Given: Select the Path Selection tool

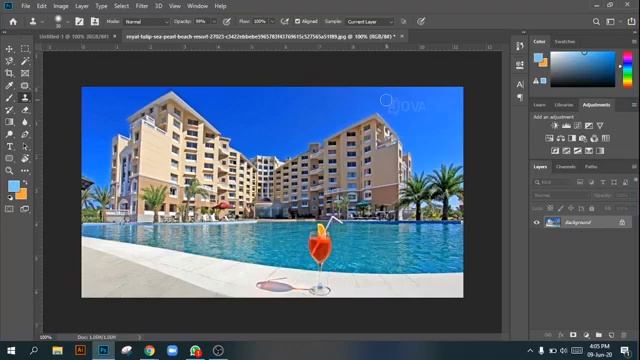Looking at the screenshot, I should (25, 147).
